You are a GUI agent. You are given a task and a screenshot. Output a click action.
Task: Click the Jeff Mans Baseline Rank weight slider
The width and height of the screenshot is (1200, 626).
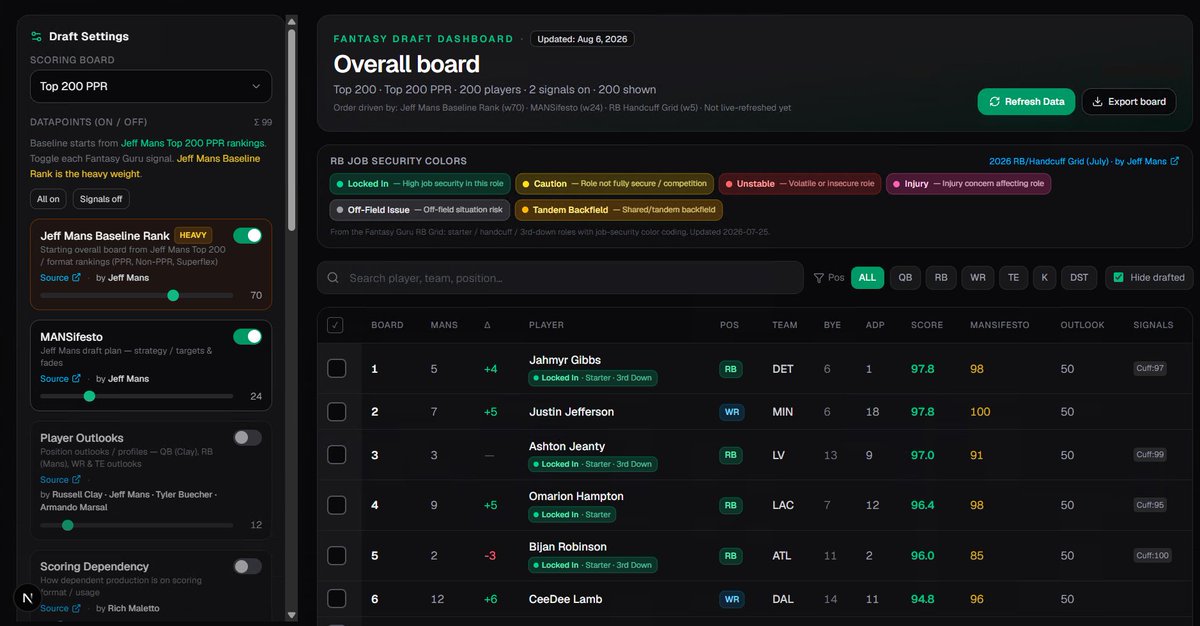coord(137,295)
